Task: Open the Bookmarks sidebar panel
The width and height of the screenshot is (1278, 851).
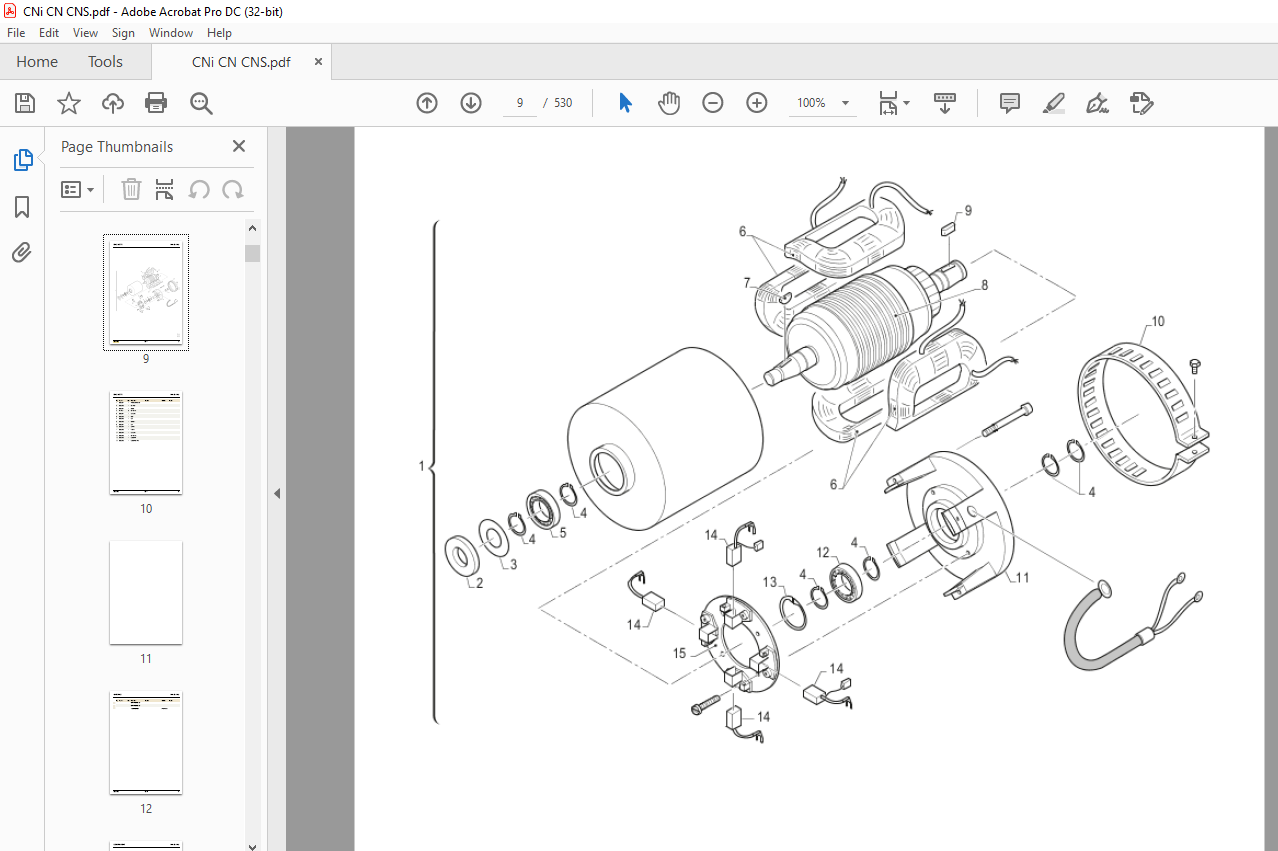Action: click(22, 207)
